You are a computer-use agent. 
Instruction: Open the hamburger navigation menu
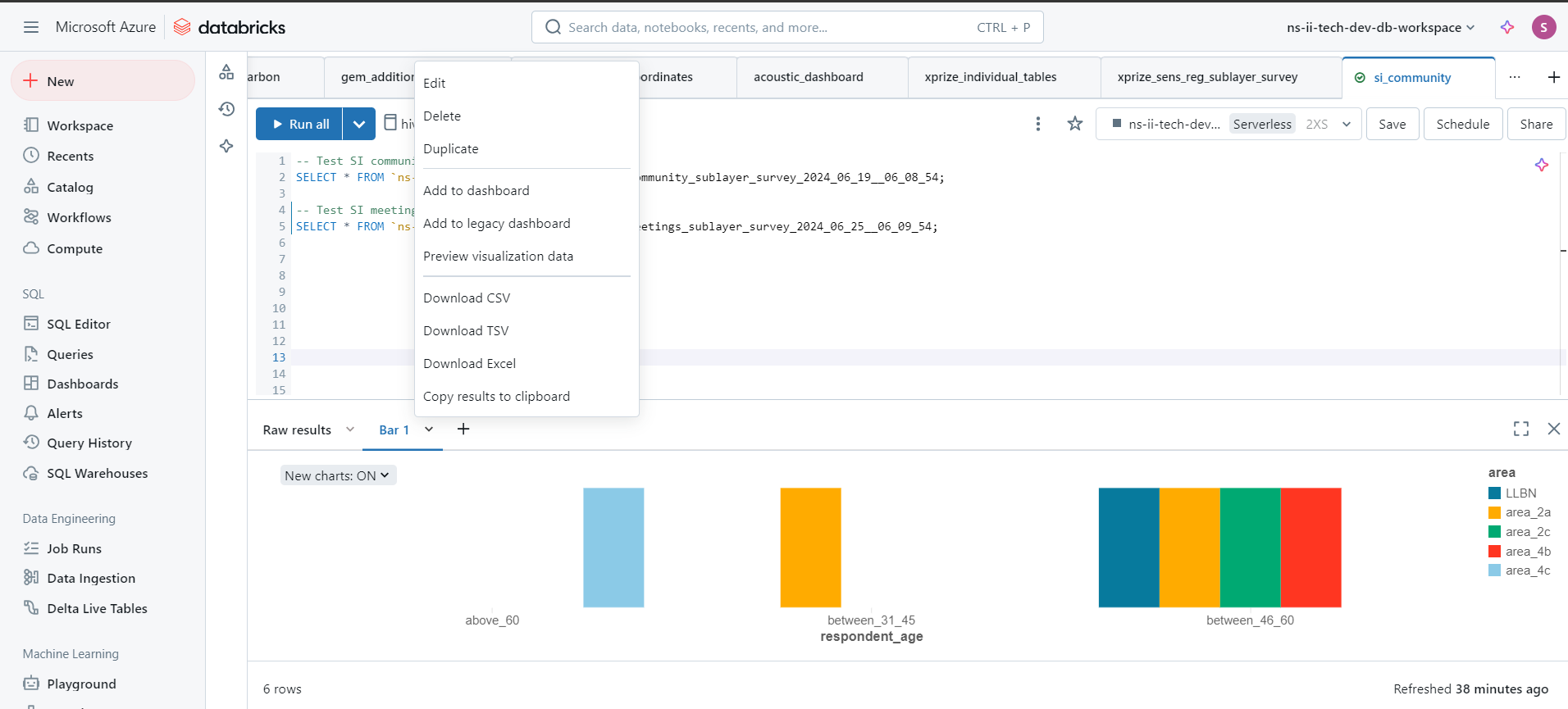tap(31, 27)
